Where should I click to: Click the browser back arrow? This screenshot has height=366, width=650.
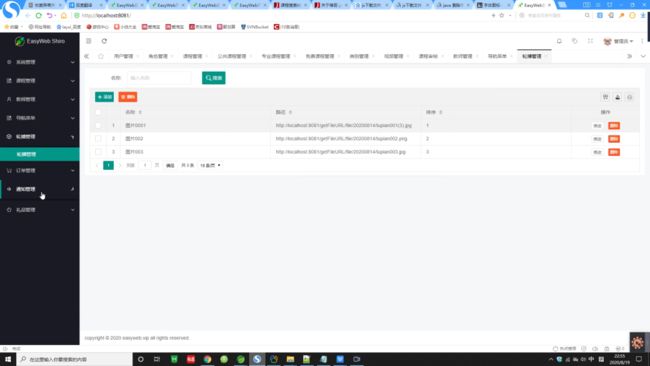tap(27, 15)
